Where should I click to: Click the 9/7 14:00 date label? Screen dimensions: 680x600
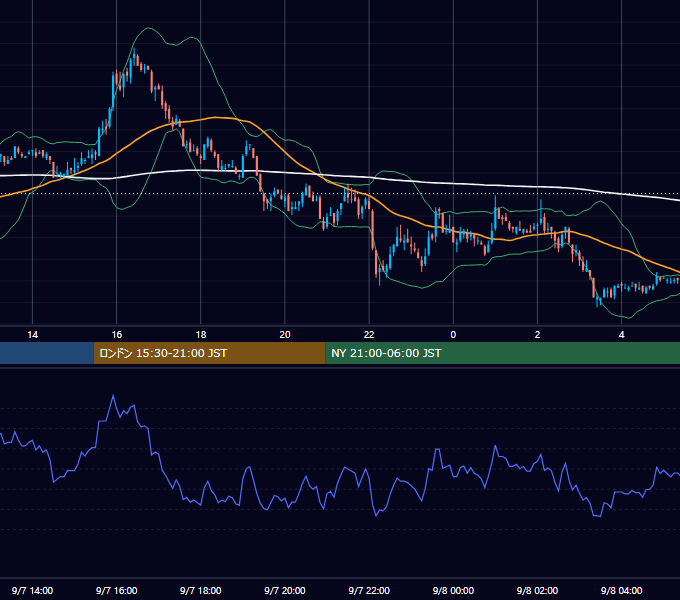coord(33,590)
